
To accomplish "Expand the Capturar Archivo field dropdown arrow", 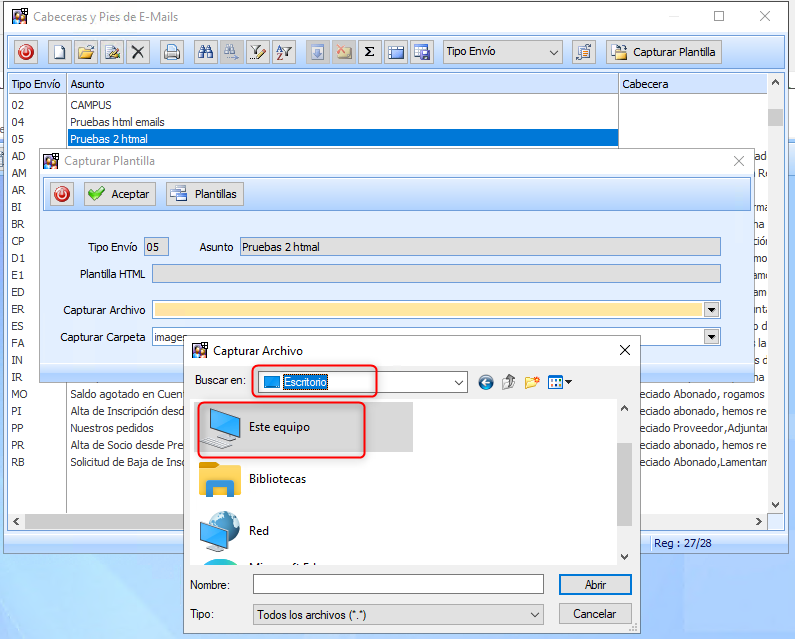I will tap(711, 310).
